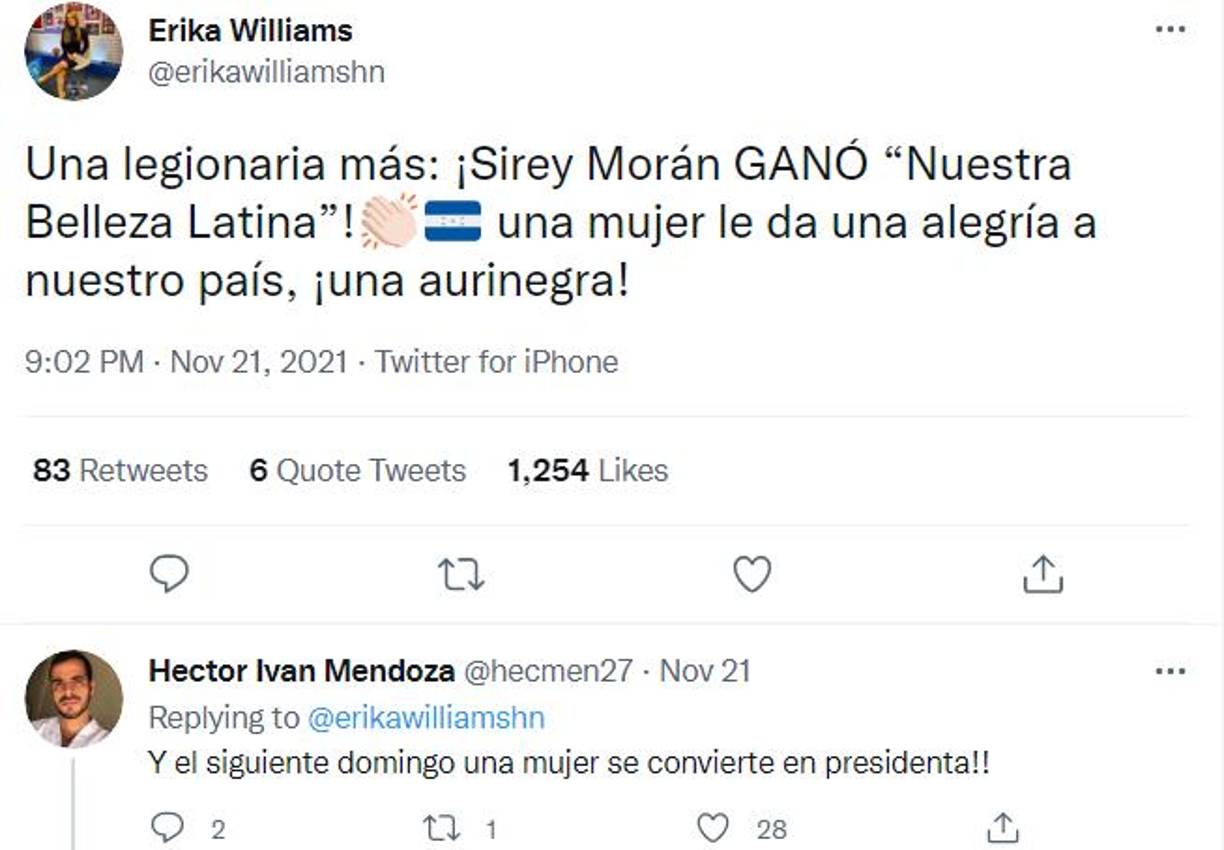Like Hector's reply using the heart icon
The image size is (1224, 850).
point(713,827)
